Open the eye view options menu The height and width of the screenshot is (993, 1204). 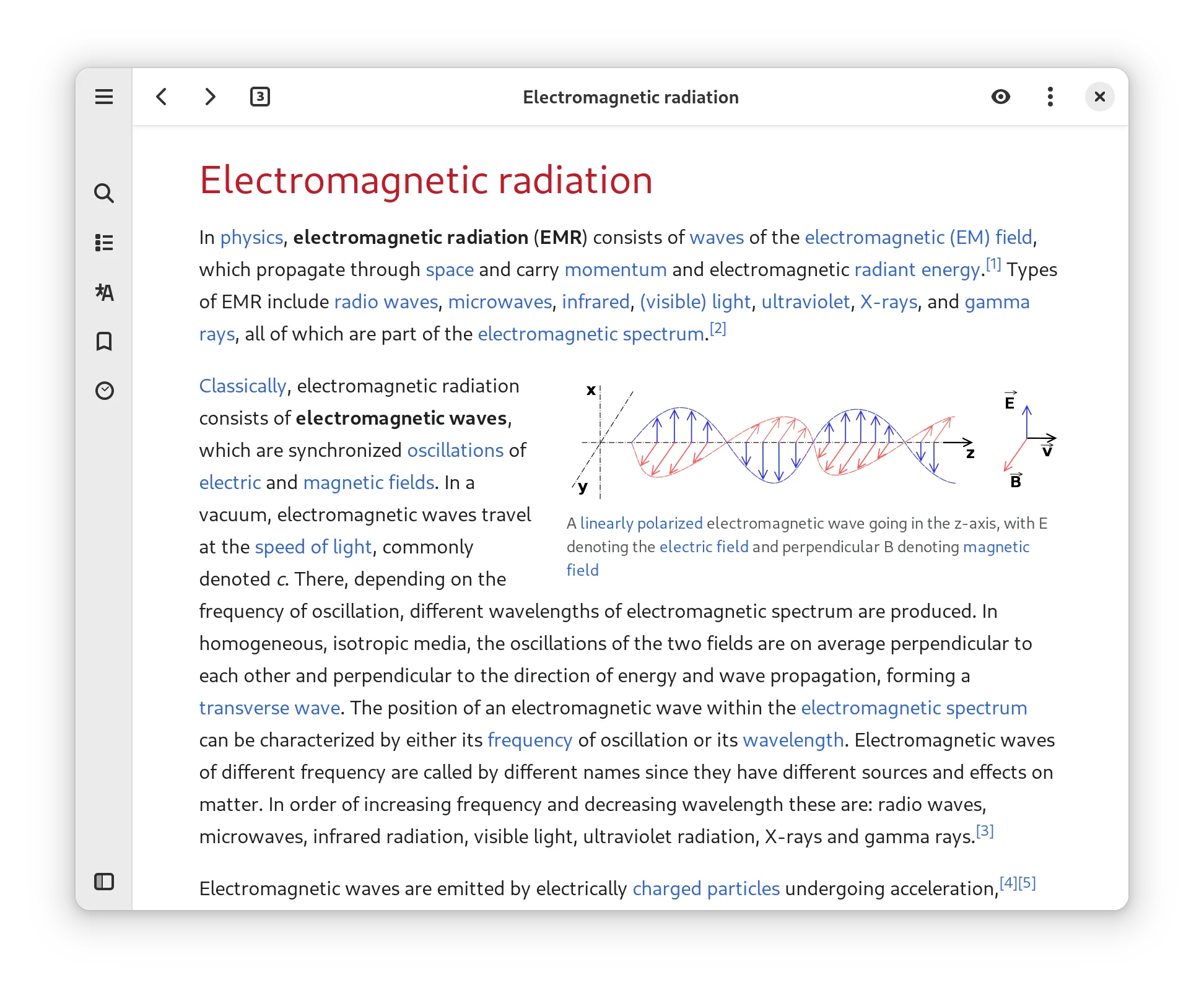pyautogui.click(x=1001, y=97)
